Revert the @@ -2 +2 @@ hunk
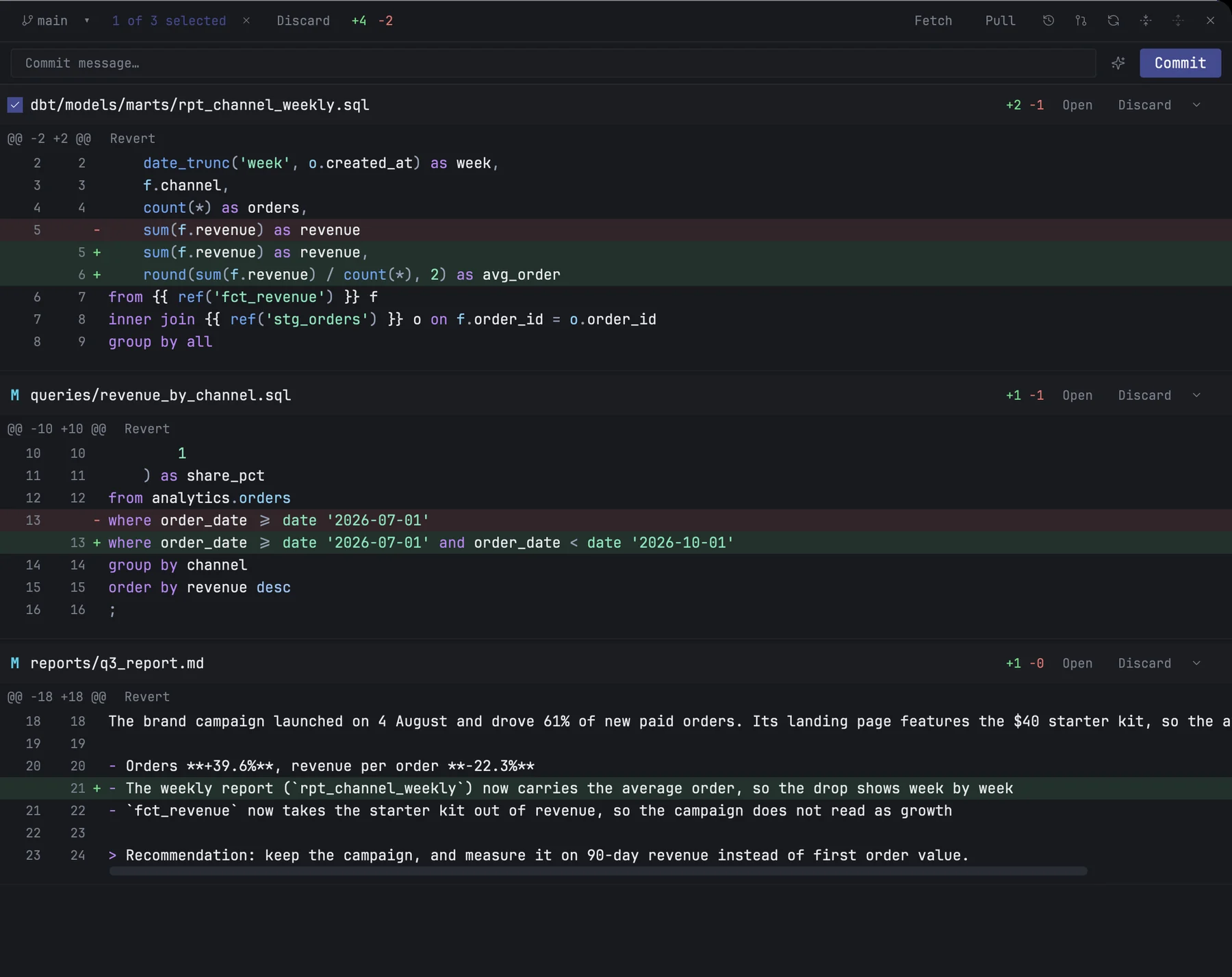 (132, 138)
